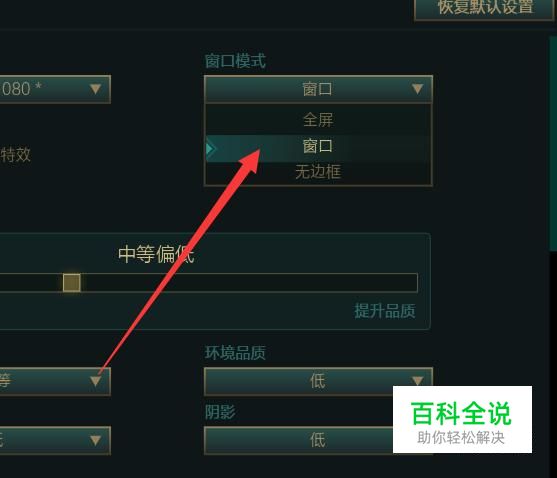The image size is (557, 478).
Task: Choose the 无边框 option
Action: tap(318, 172)
